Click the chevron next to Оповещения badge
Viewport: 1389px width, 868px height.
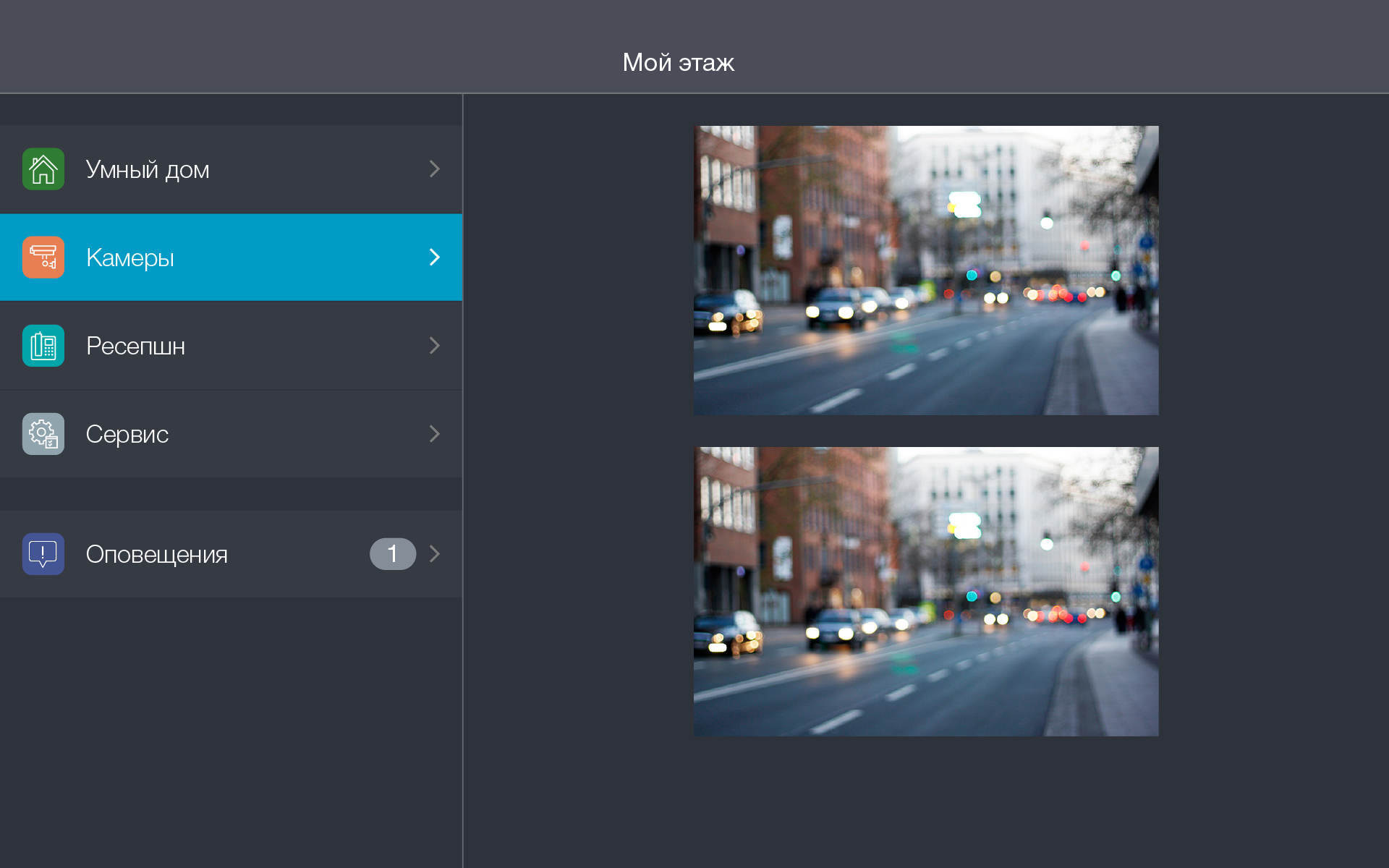(434, 554)
